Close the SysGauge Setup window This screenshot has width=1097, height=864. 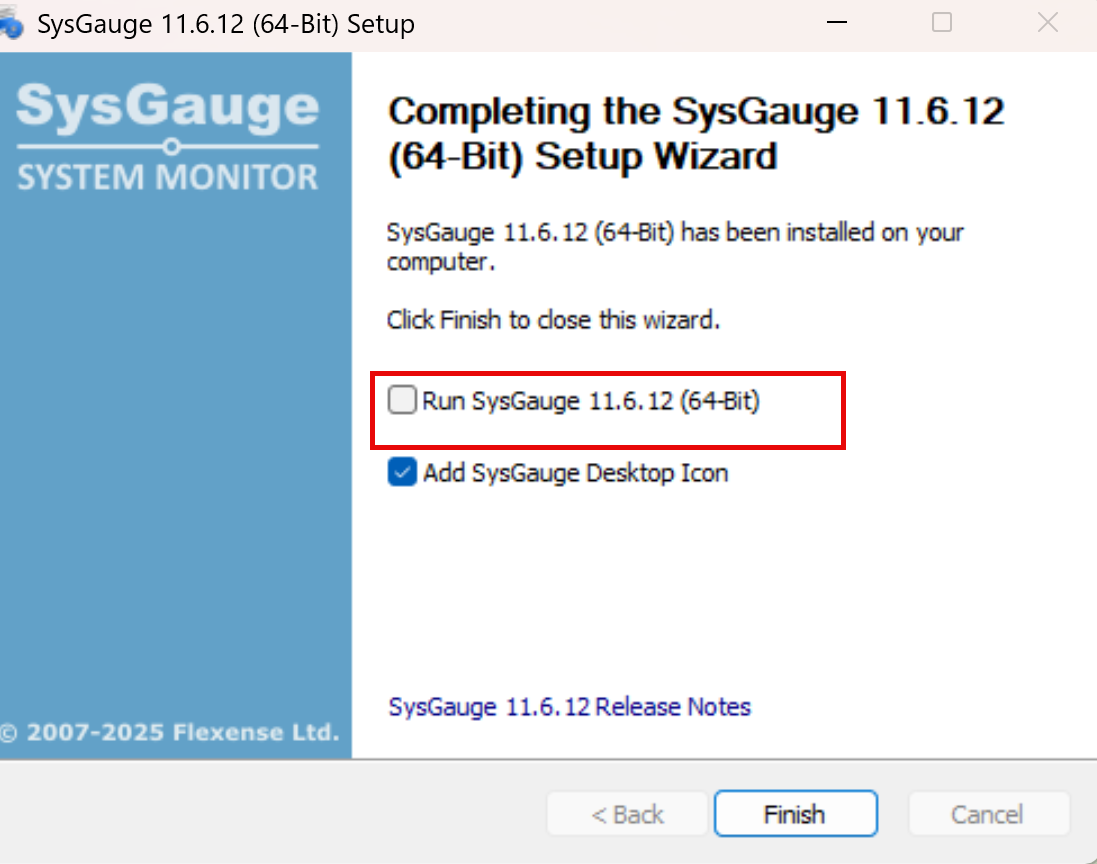pyautogui.click(x=1047, y=23)
